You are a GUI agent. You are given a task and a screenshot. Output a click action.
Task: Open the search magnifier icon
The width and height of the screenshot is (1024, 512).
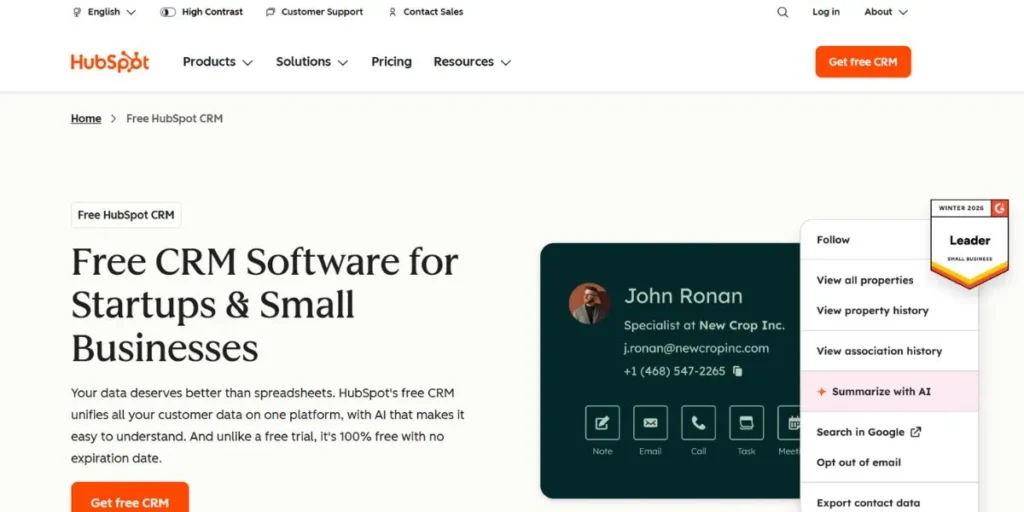(782, 12)
